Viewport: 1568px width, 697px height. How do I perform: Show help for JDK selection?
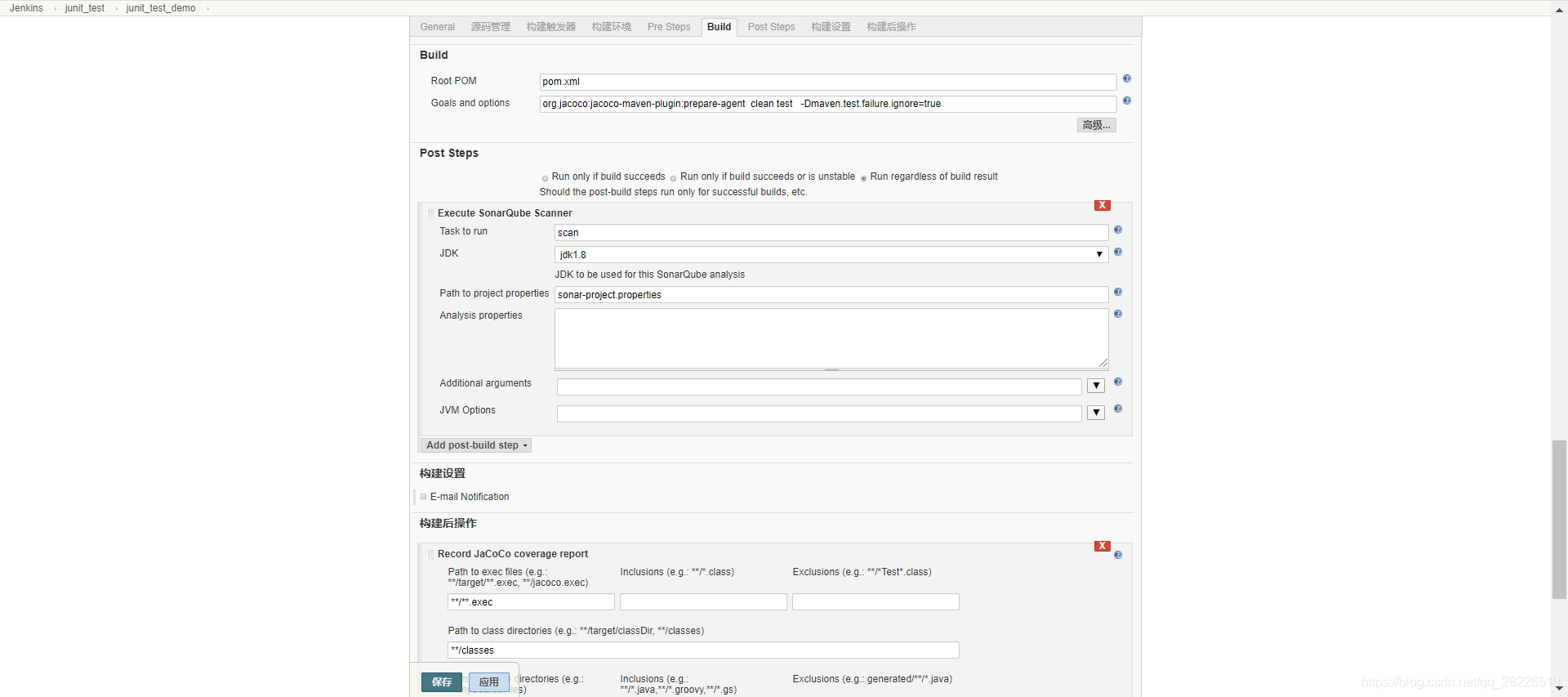tap(1118, 252)
